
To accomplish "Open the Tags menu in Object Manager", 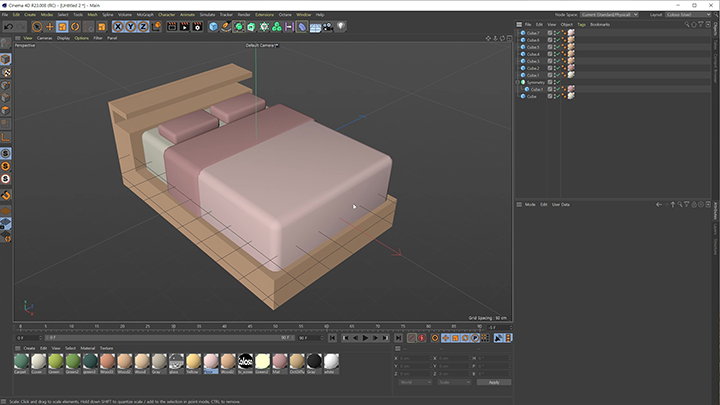I will click(581, 24).
